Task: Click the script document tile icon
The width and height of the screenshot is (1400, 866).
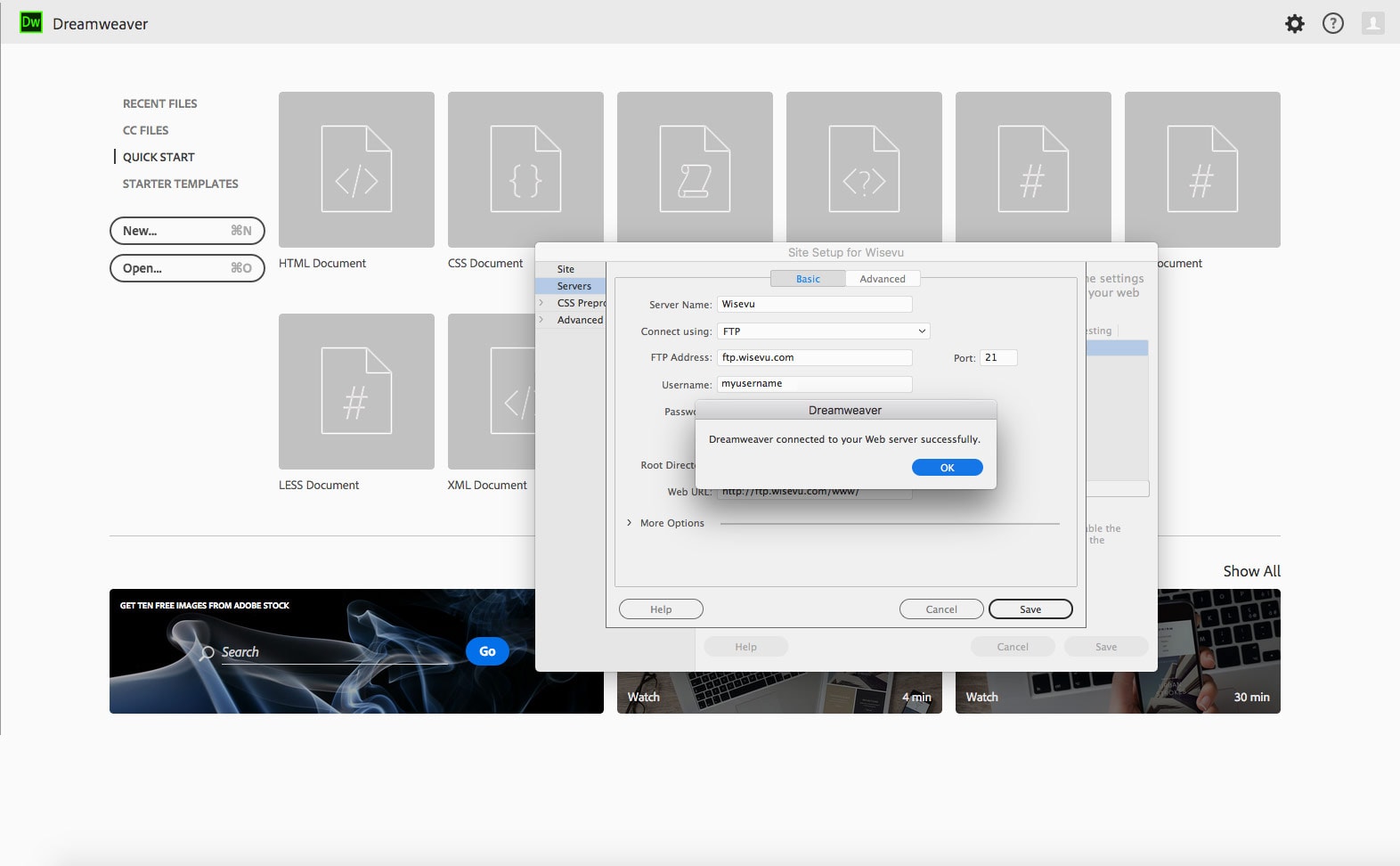Action: point(695,167)
